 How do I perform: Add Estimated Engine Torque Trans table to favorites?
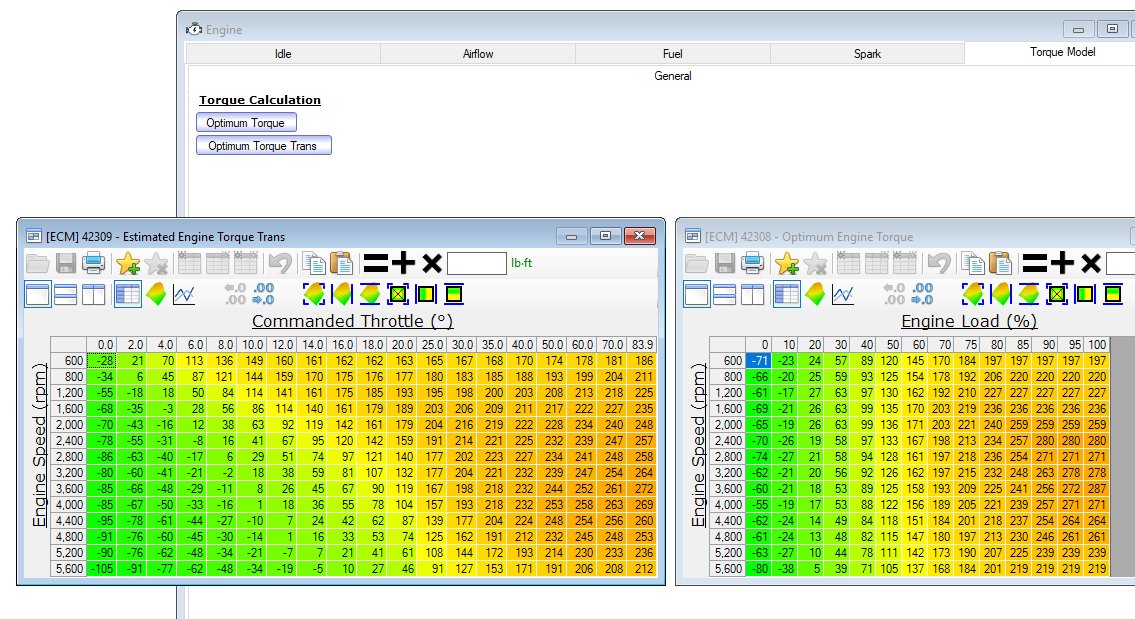[127, 263]
